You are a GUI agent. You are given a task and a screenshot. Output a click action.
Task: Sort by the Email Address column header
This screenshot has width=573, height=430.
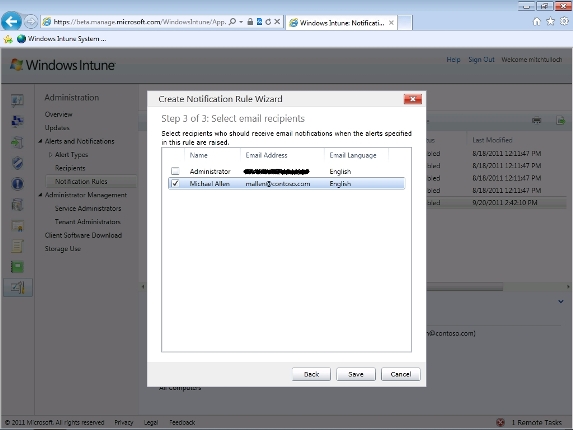pos(266,155)
